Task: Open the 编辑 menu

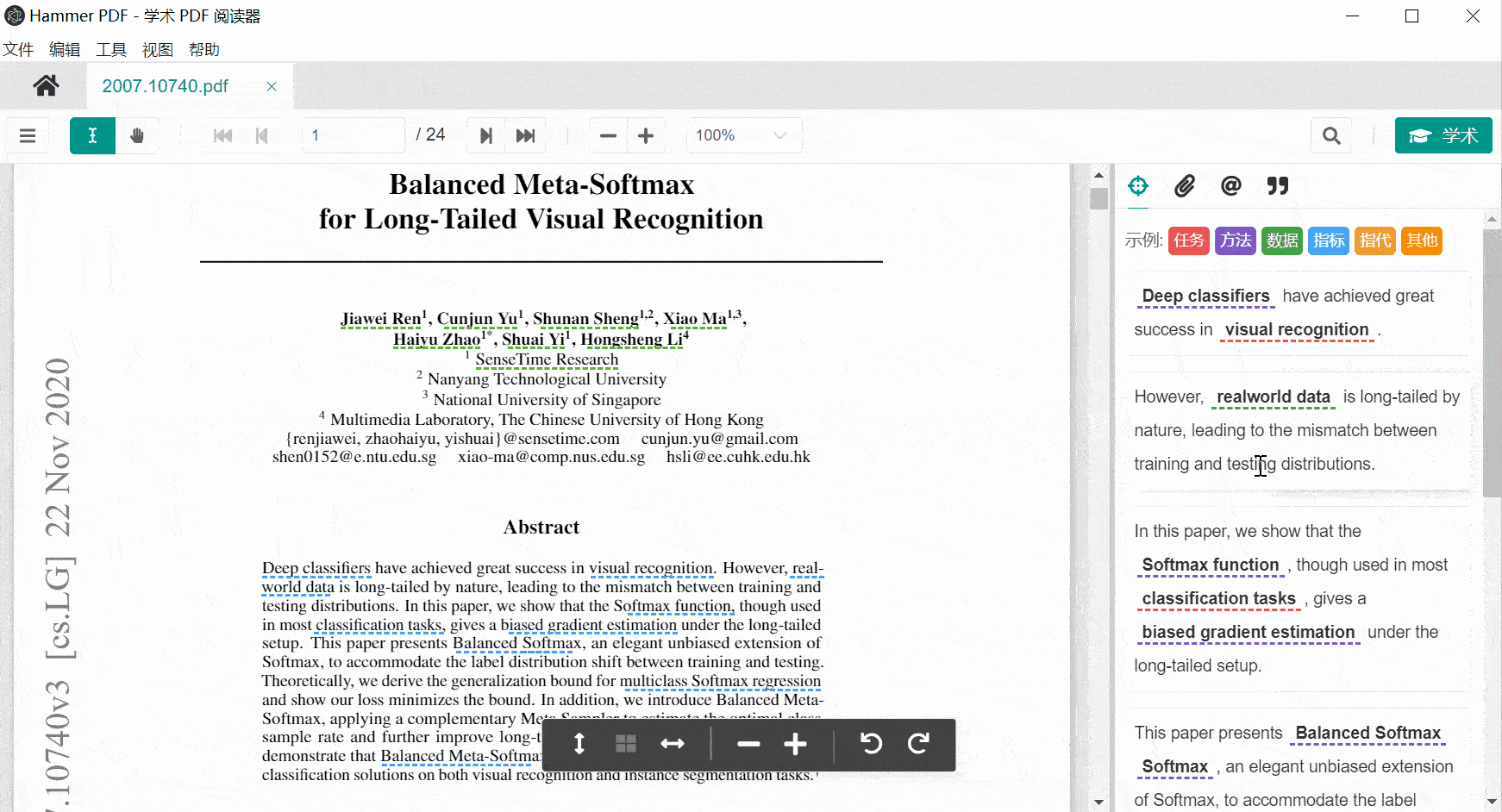Action: point(65,50)
